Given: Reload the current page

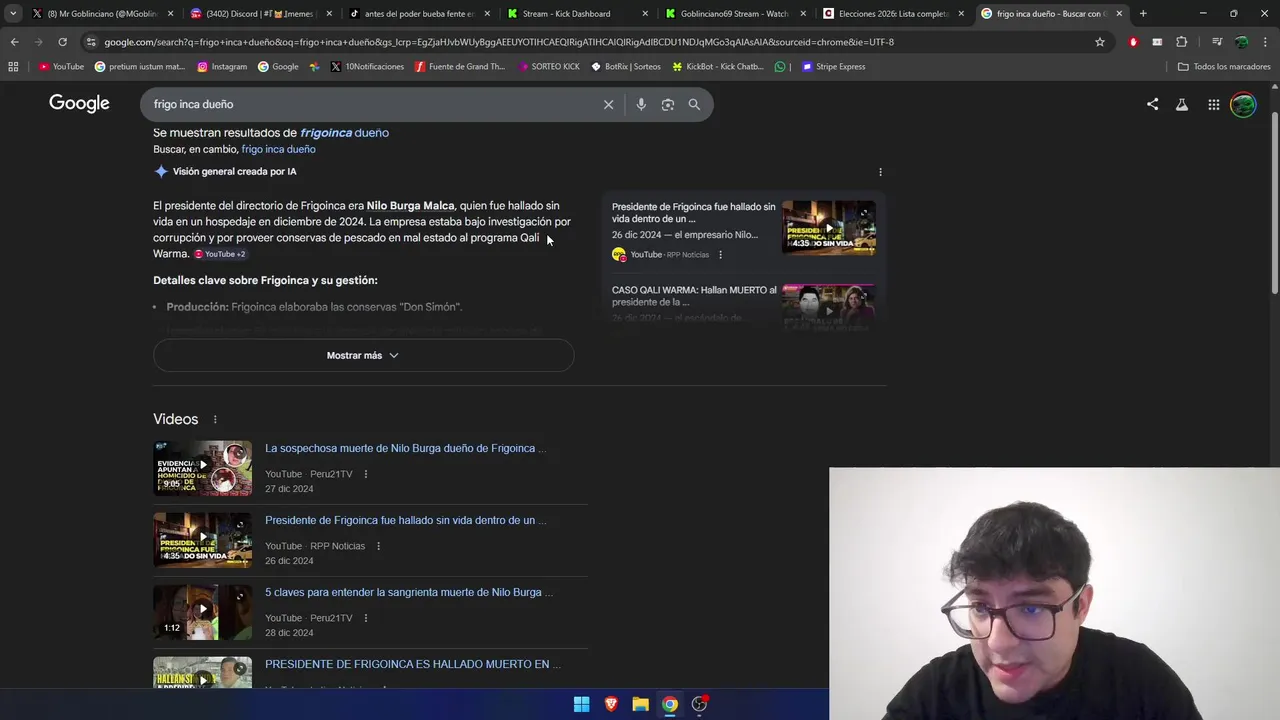Looking at the screenshot, I should (x=62, y=42).
